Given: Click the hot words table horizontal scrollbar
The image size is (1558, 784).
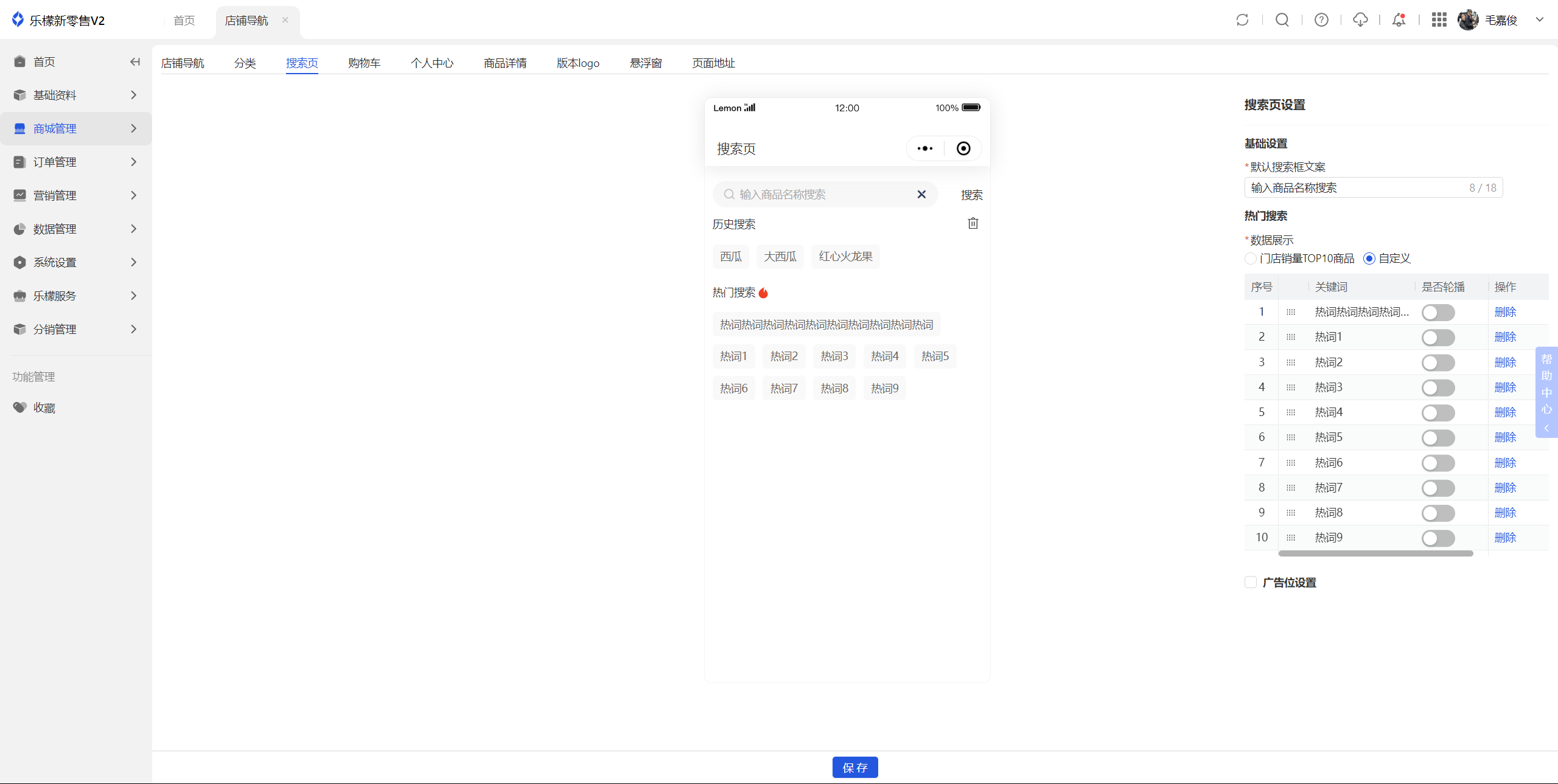Looking at the screenshot, I should pos(1375,553).
